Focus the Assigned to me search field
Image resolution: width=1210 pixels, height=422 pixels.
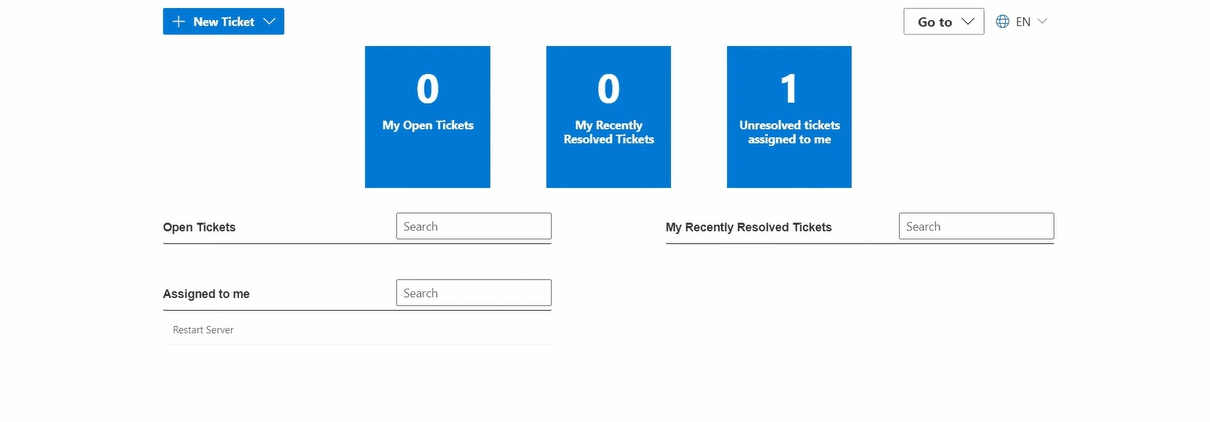tap(474, 293)
